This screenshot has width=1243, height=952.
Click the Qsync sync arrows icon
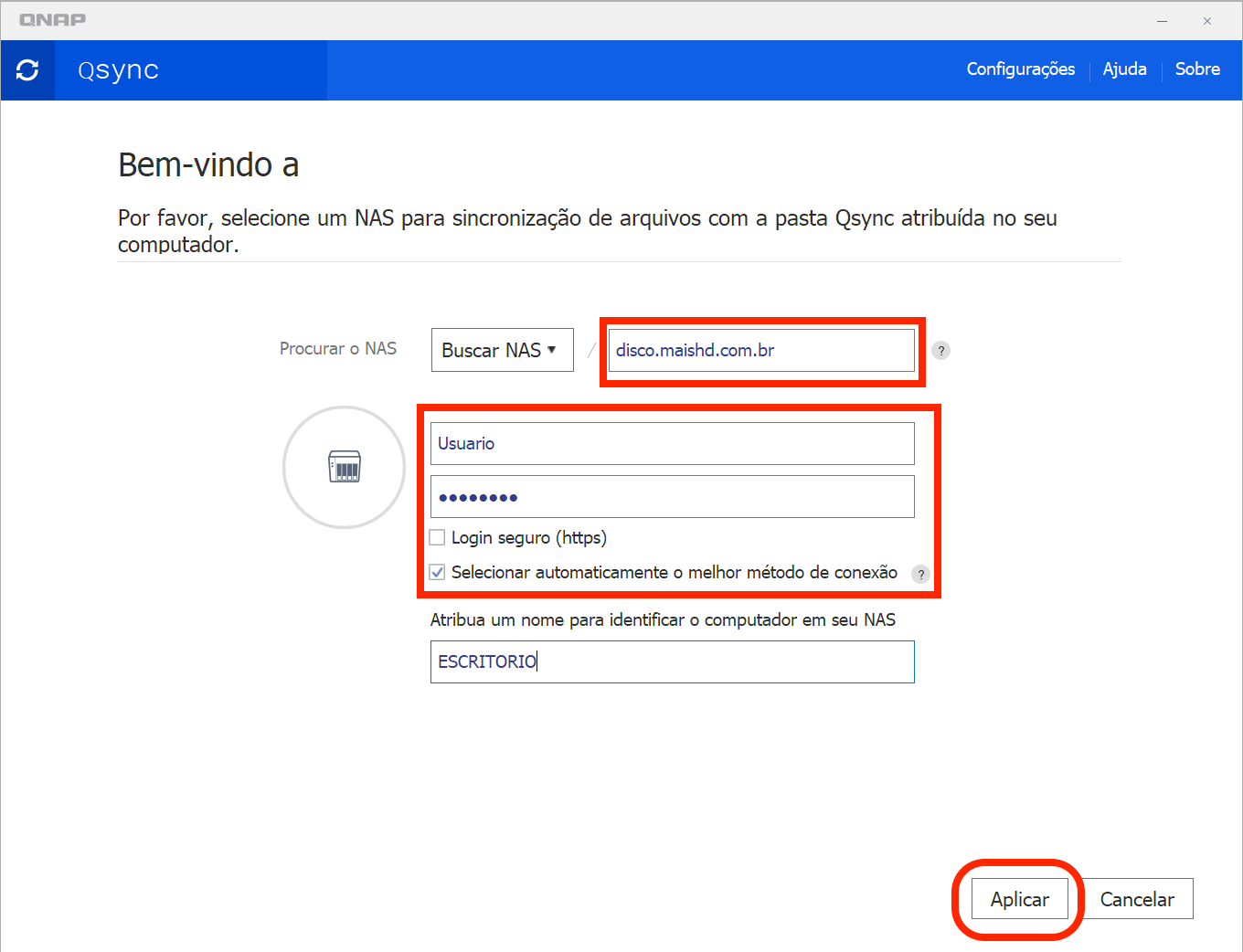[x=27, y=70]
